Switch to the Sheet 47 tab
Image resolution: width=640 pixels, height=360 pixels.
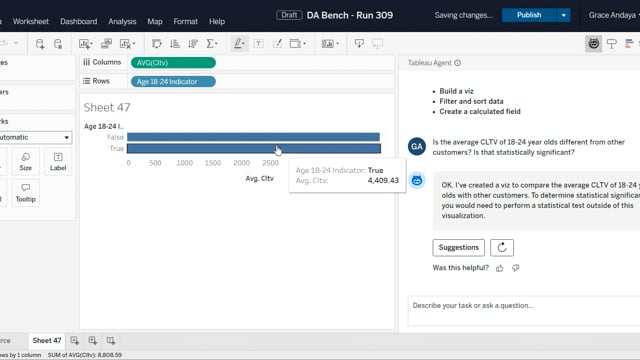click(47, 340)
